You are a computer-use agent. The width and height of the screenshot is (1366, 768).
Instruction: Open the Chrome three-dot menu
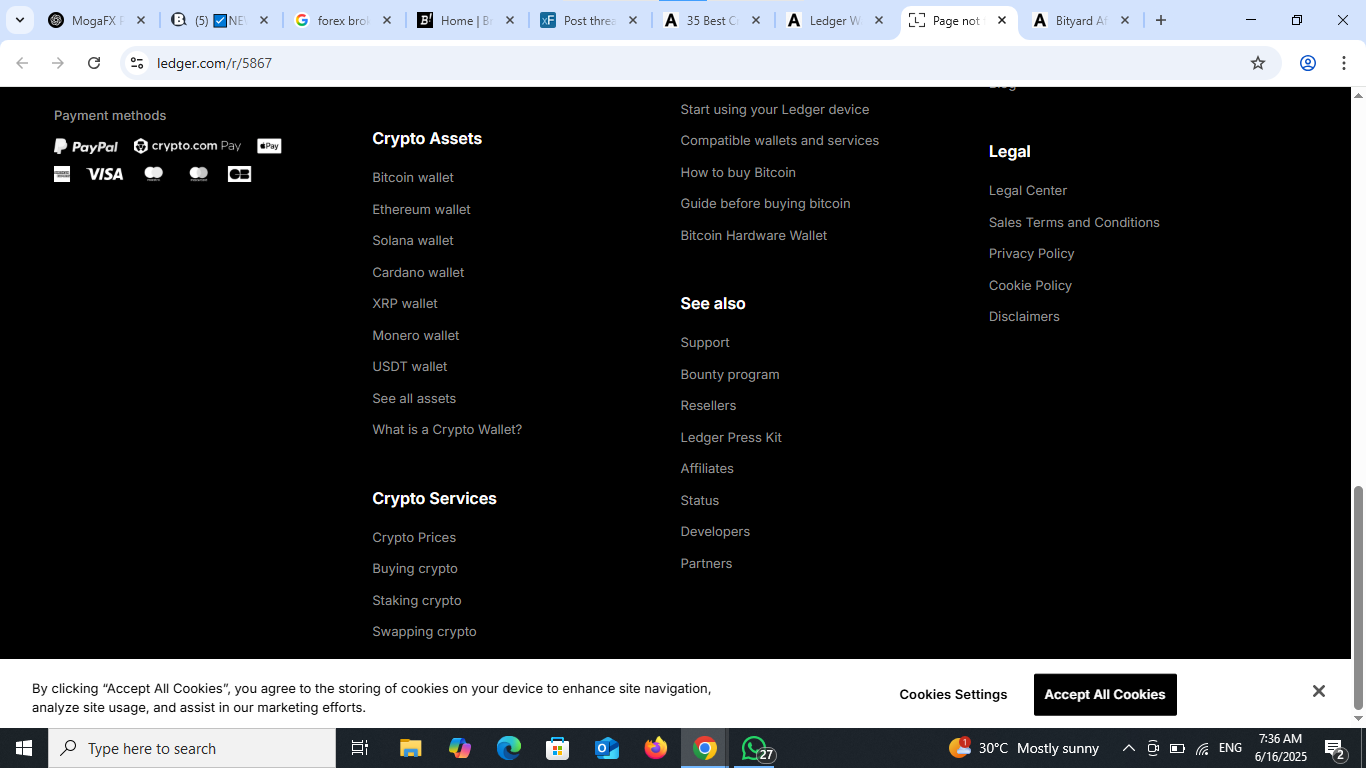(x=1344, y=63)
